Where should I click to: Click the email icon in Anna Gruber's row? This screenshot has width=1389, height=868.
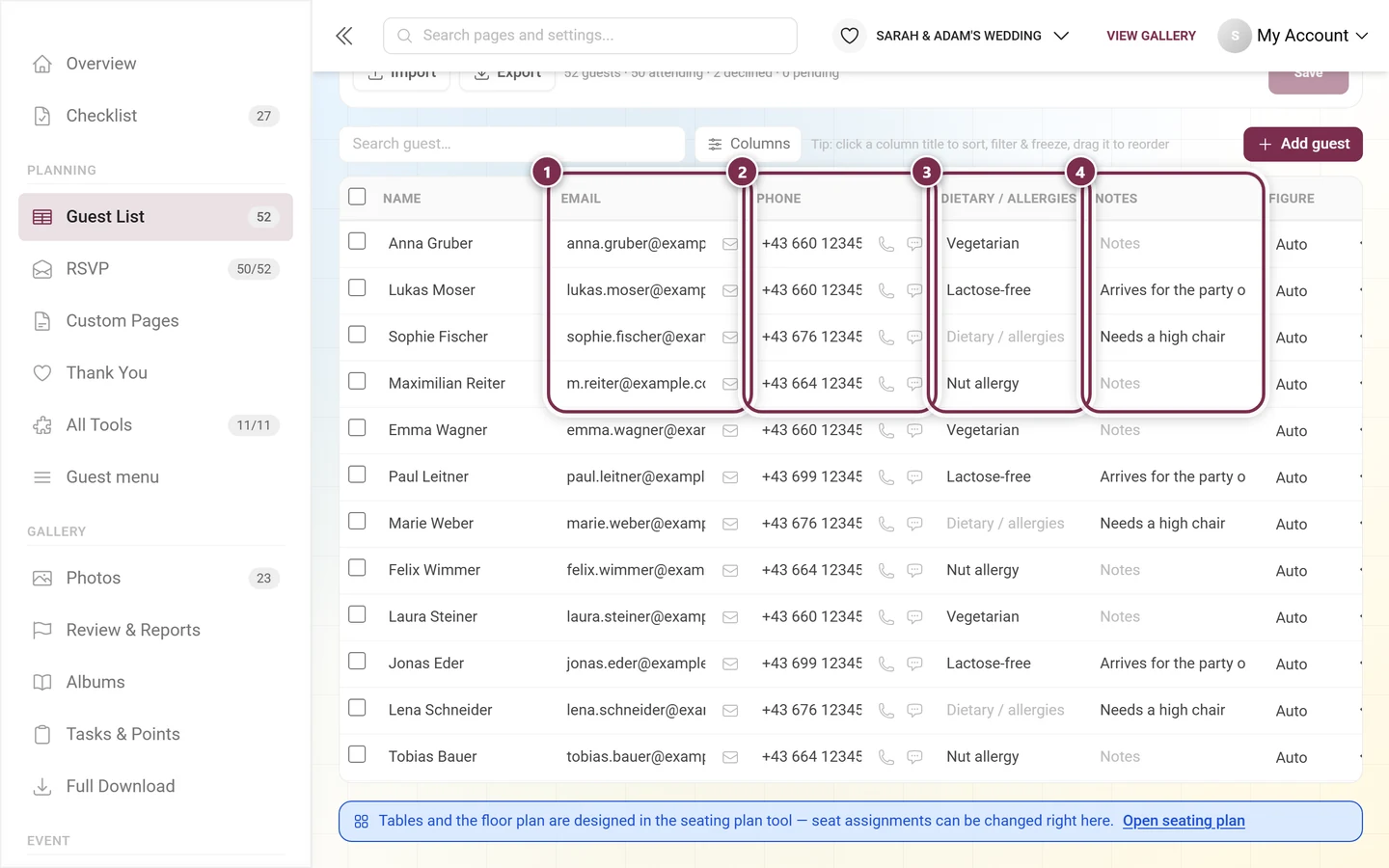[x=730, y=244]
